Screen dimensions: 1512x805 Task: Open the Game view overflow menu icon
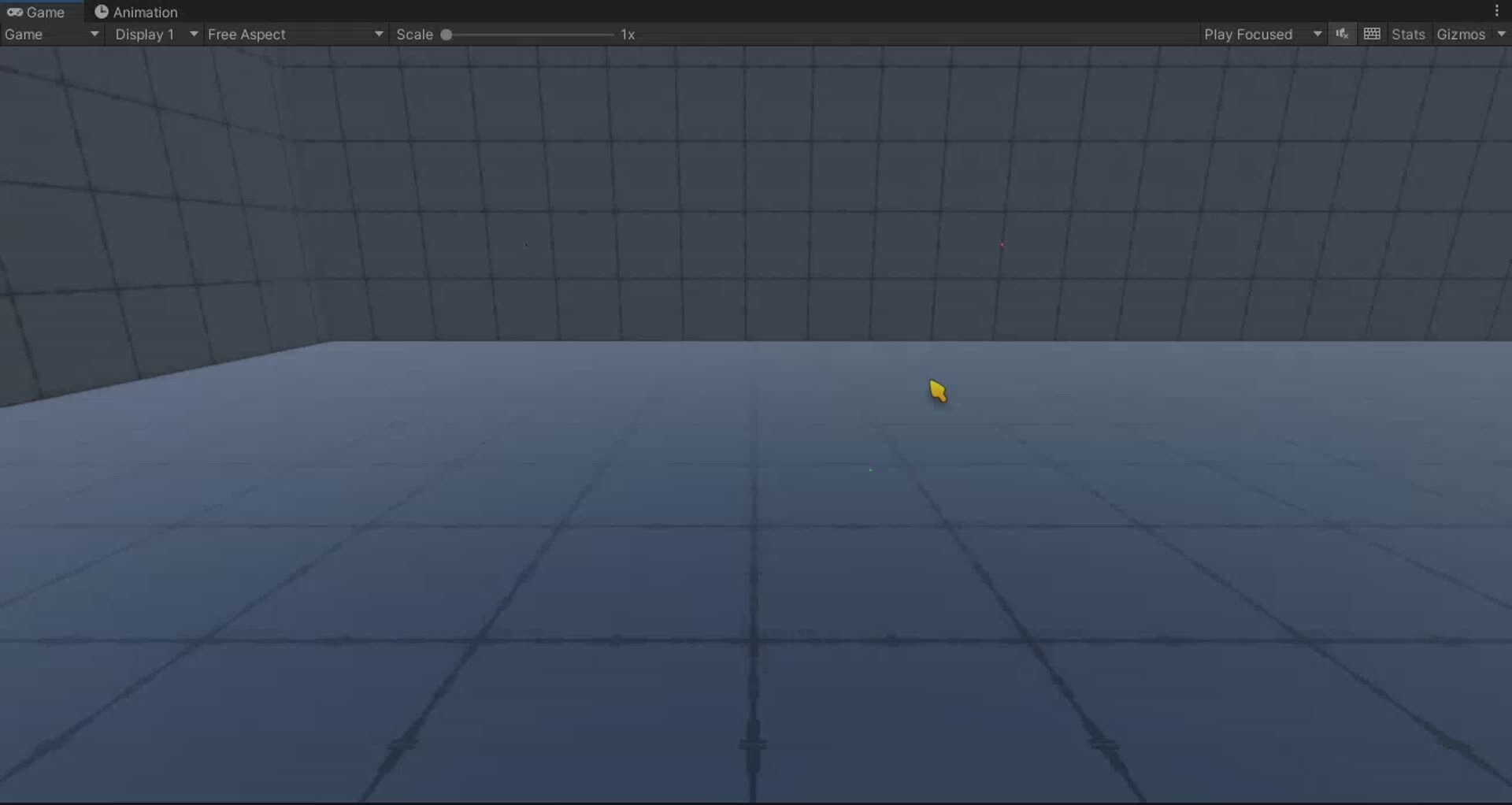[1497, 10]
